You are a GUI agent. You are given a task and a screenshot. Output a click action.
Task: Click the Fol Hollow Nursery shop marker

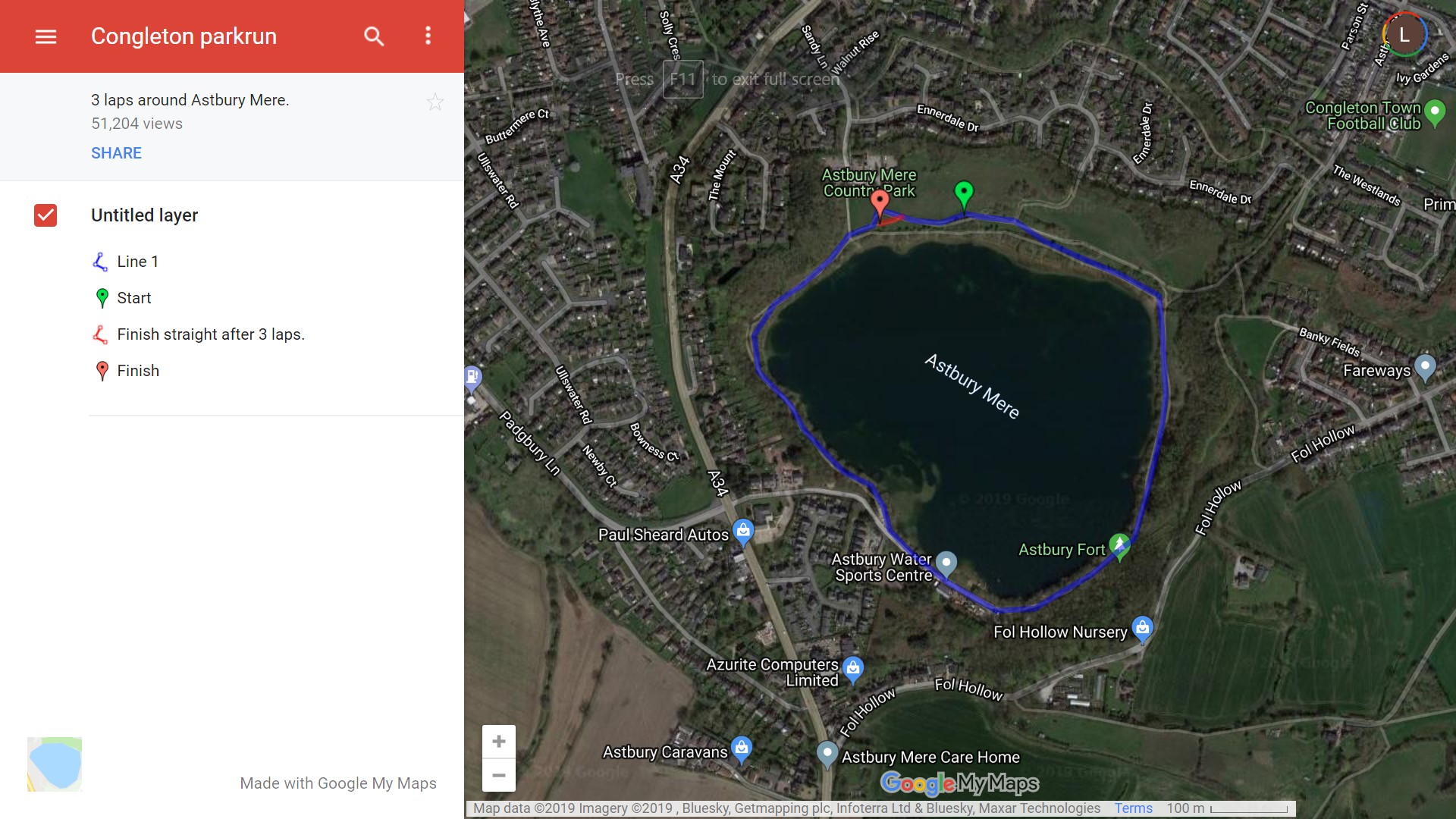pos(1142,628)
